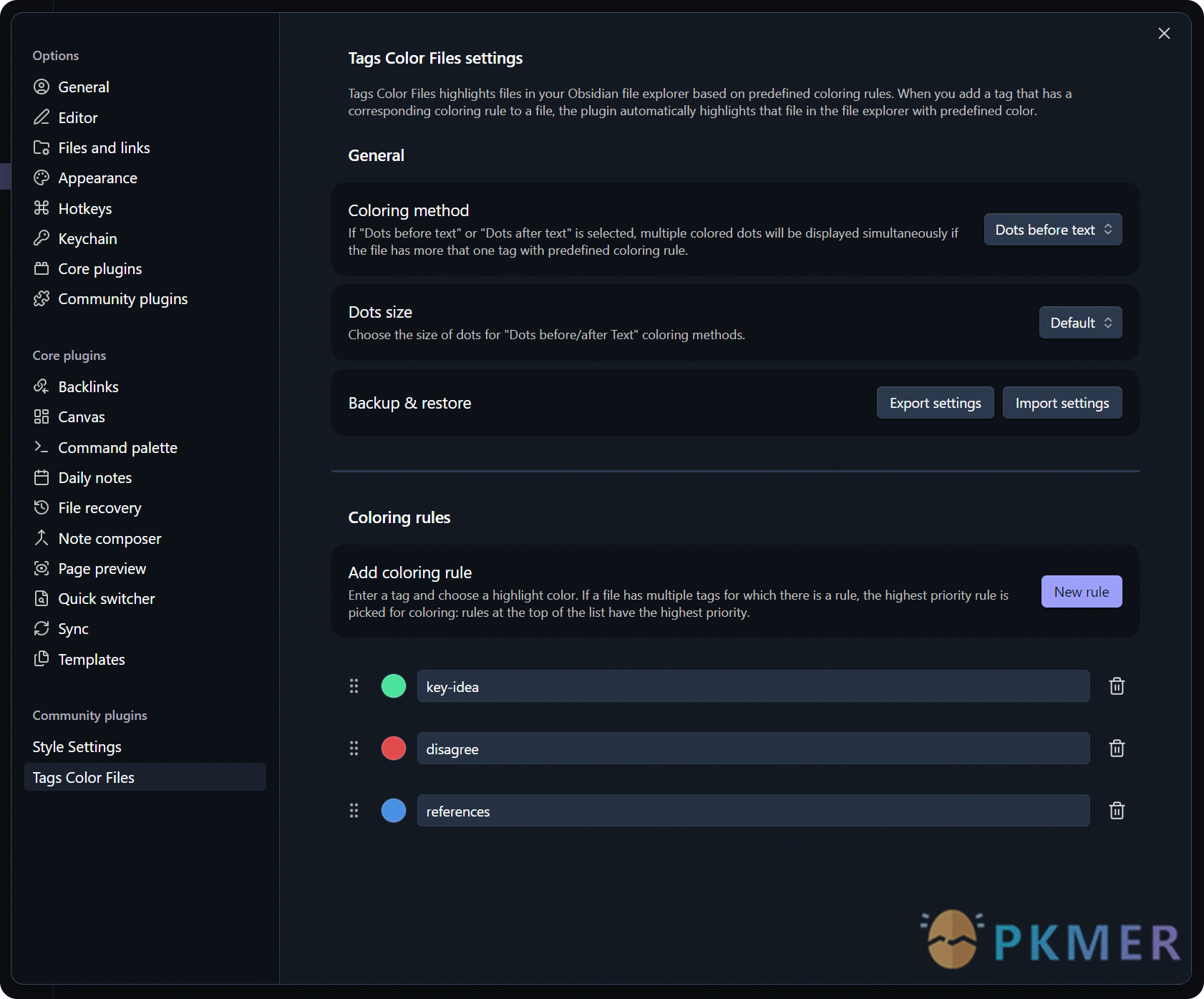Grab the drag handle for key-idea rule
The height and width of the screenshot is (999, 1204).
click(x=354, y=686)
